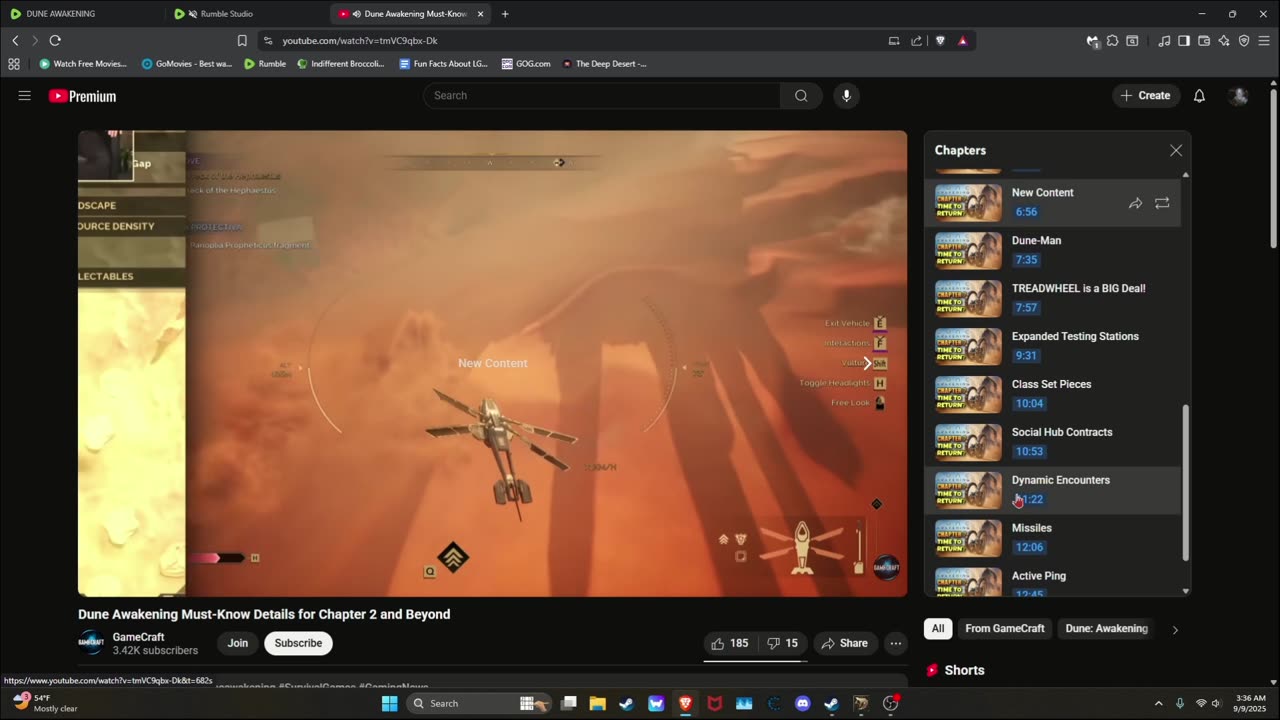Reload the current page
This screenshot has height=720, width=1280.
[x=55, y=40]
